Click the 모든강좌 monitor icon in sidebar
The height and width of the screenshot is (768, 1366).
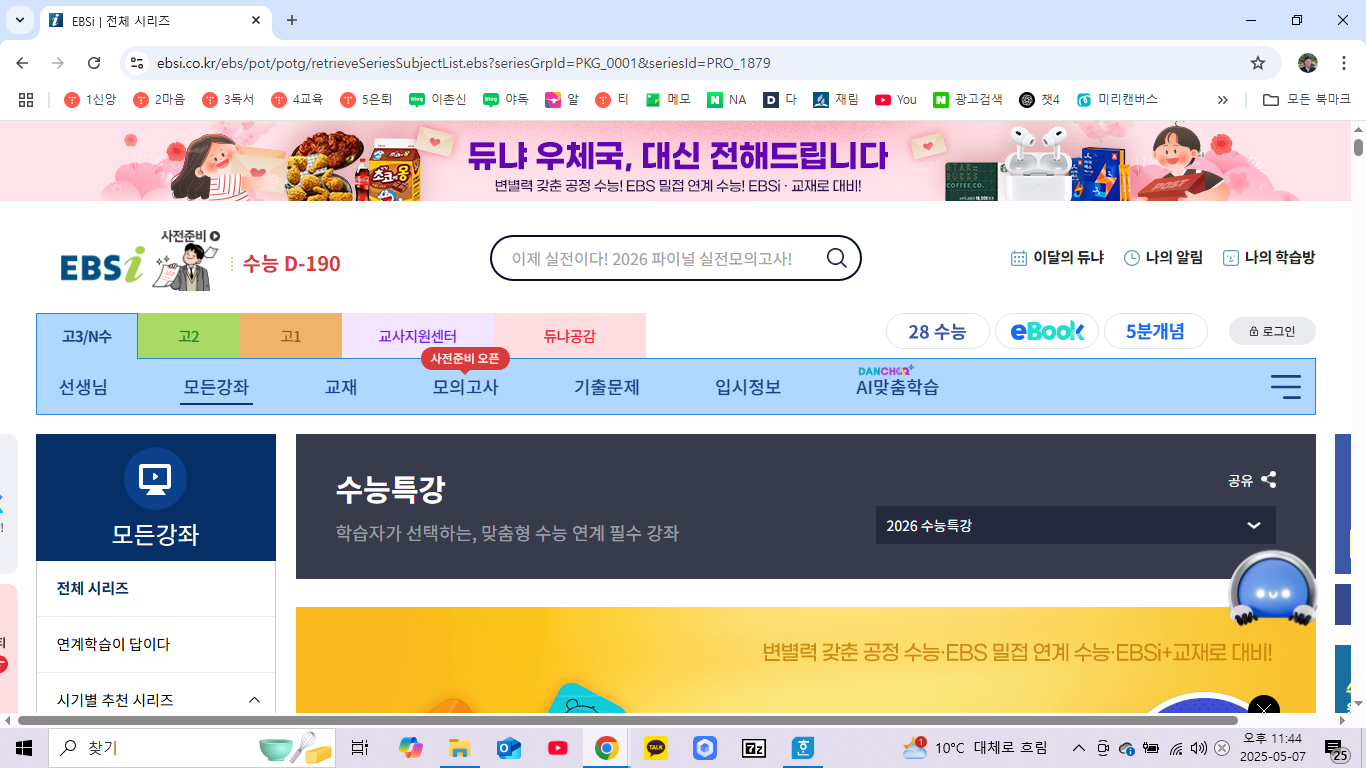155,479
